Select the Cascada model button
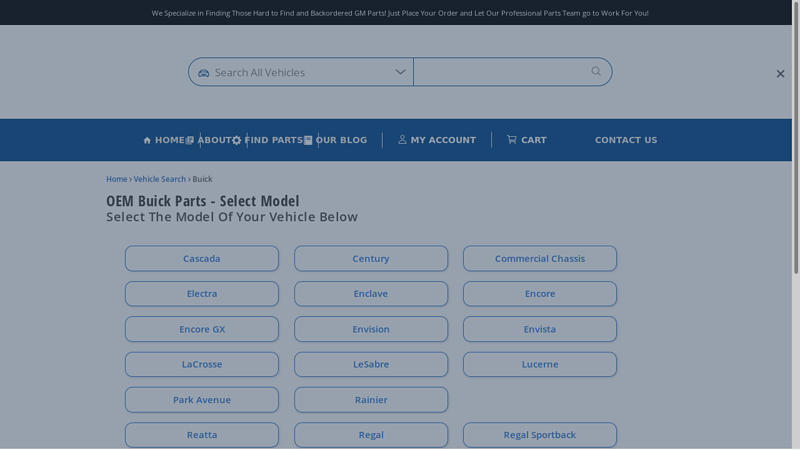Image resolution: width=800 pixels, height=450 pixels. 202,259
